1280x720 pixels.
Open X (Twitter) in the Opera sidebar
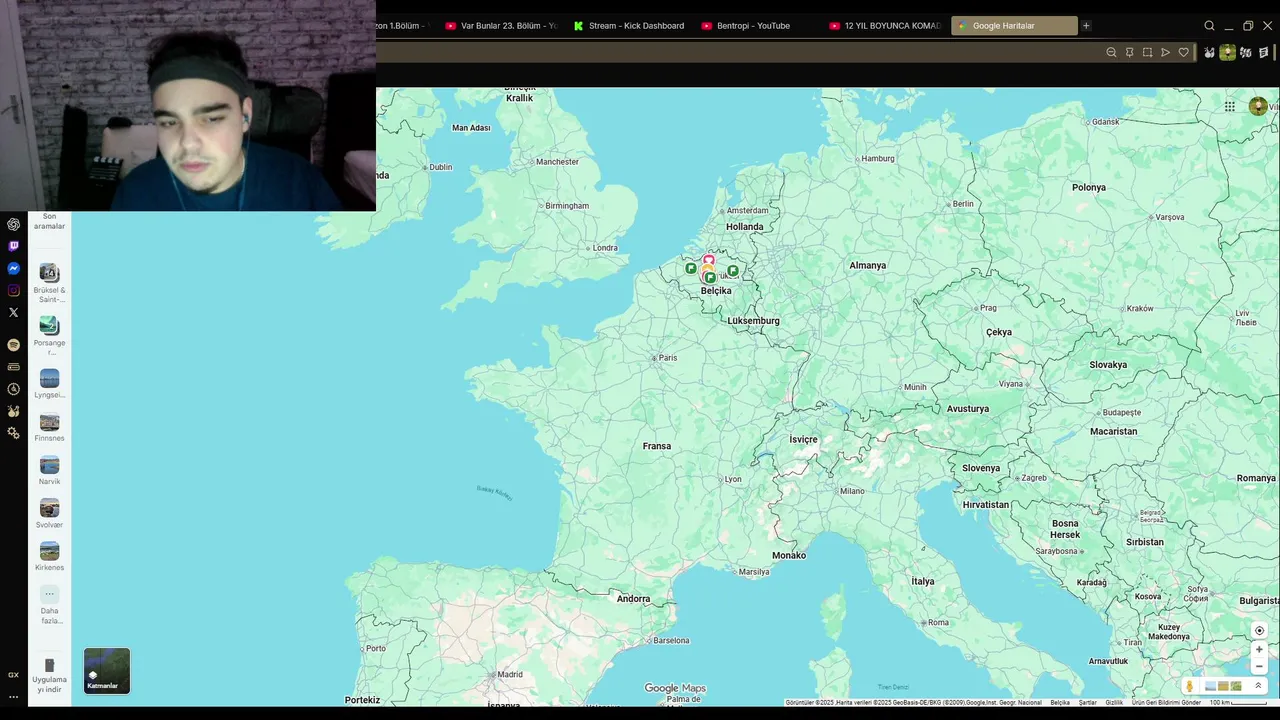pyautogui.click(x=13, y=312)
